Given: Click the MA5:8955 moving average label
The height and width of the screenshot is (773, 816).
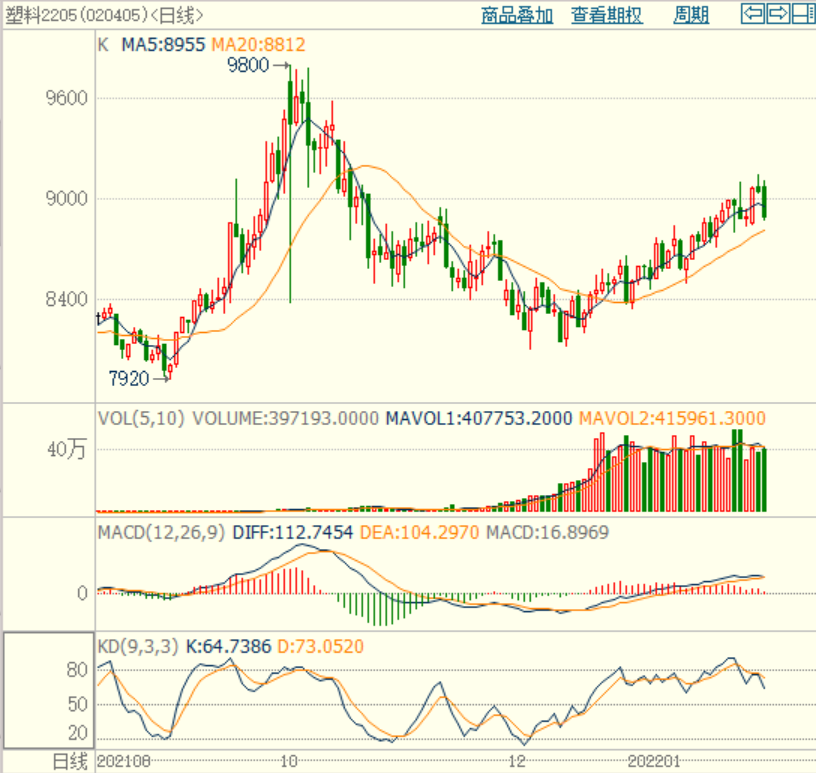Looking at the screenshot, I should [x=163, y=45].
